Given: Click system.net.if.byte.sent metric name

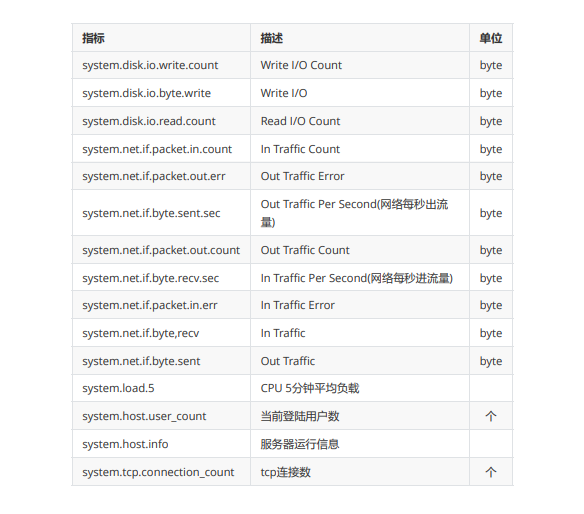Looking at the screenshot, I should tap(141, 361).
